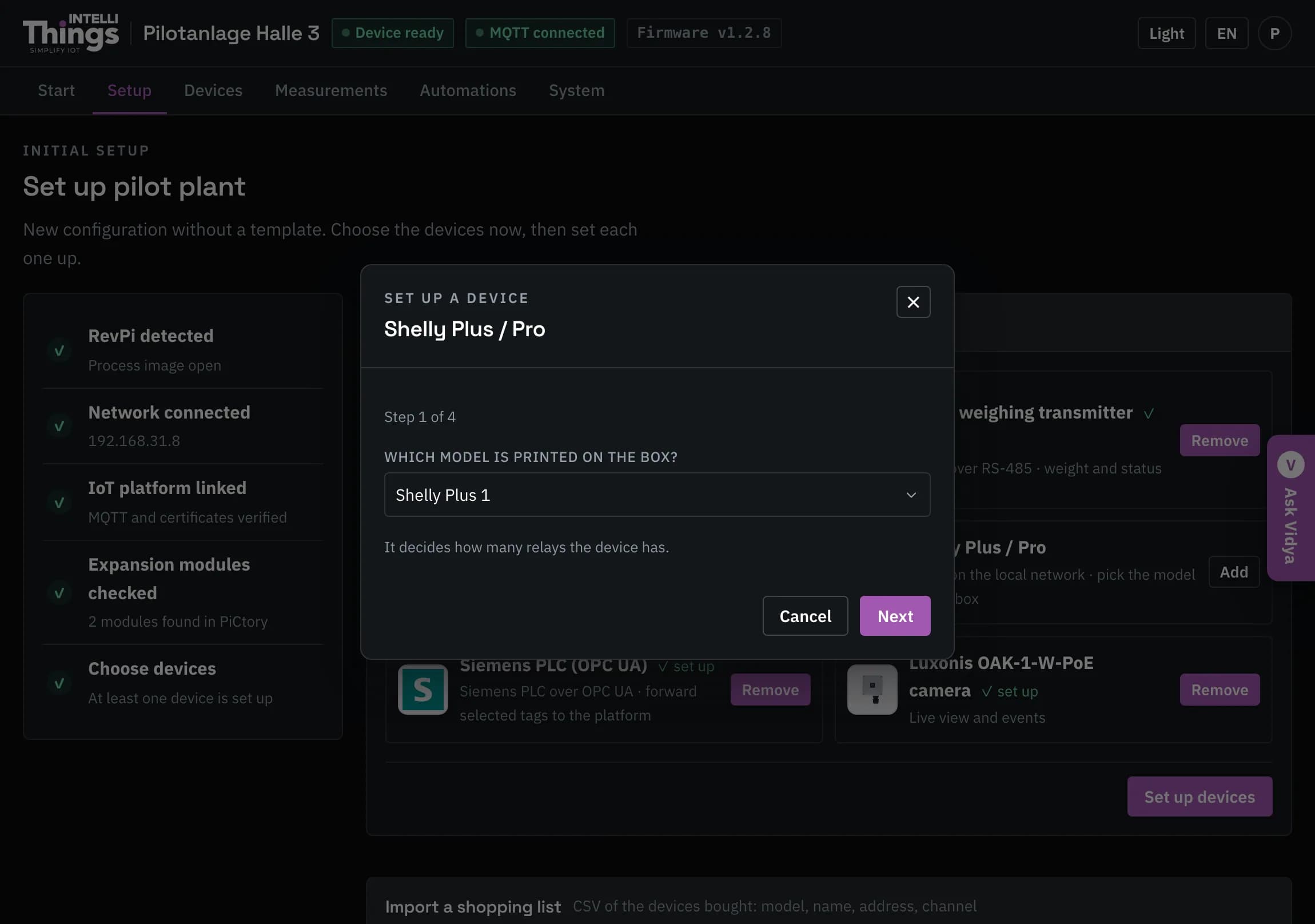Click the 'Process image open' text

[154, 365]
